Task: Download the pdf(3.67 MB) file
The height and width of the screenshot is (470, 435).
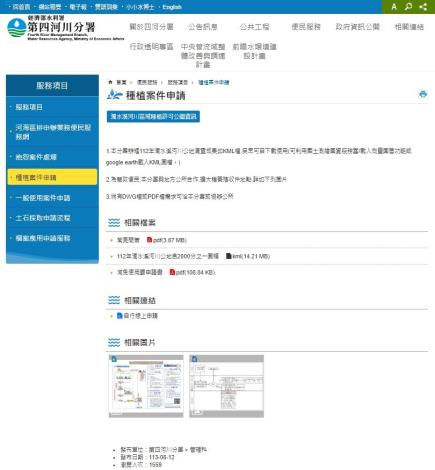Action: pyautogui.click(x=170, y=240)
